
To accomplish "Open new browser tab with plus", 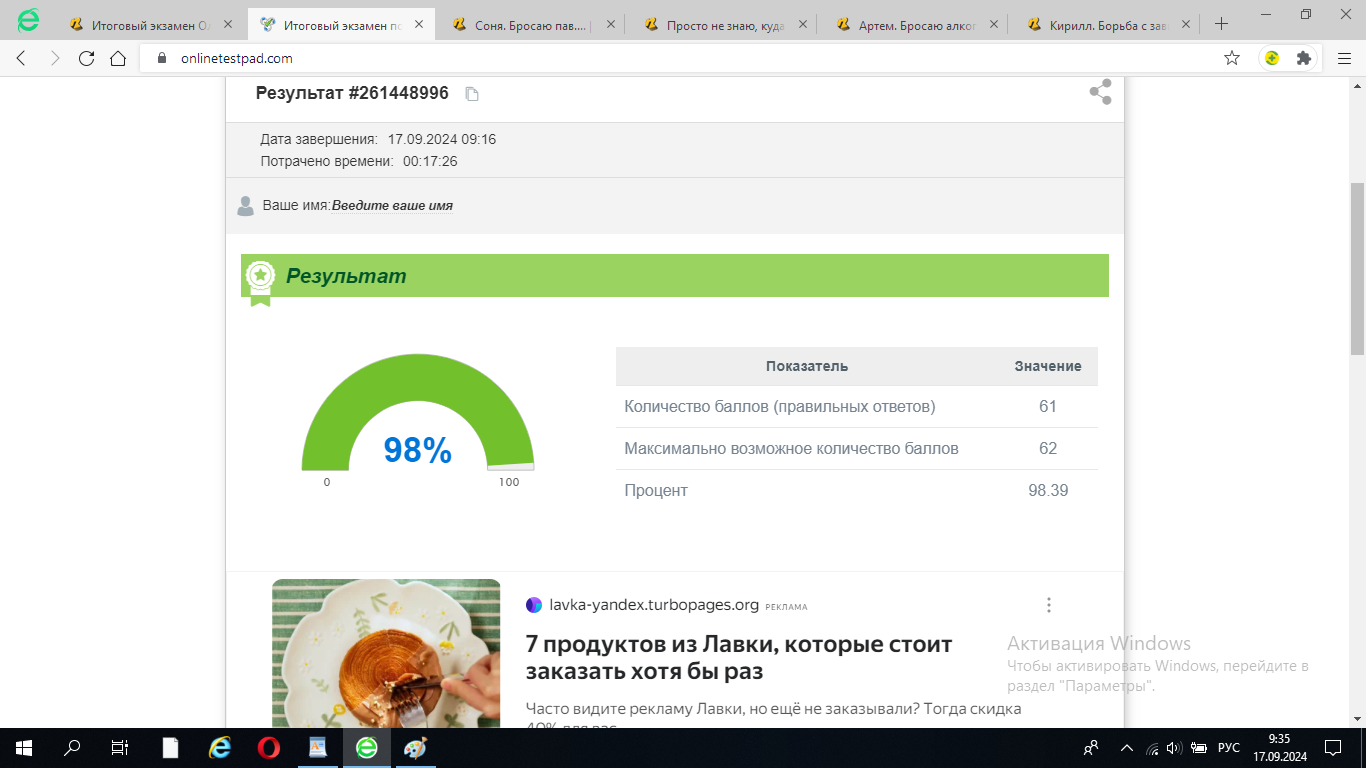I will tap(1221, 24).
